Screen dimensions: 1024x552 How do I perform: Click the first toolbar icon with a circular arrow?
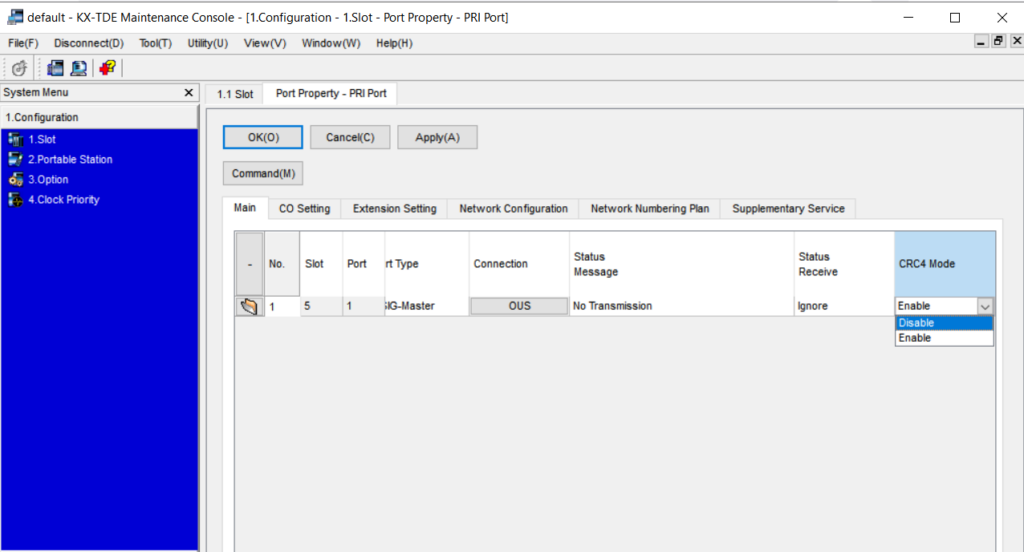(x=19, y=68)
